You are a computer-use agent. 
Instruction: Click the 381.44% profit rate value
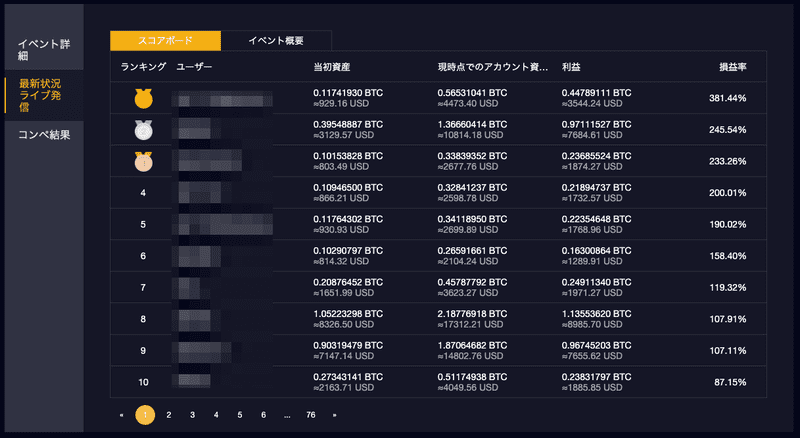point(728,98)
